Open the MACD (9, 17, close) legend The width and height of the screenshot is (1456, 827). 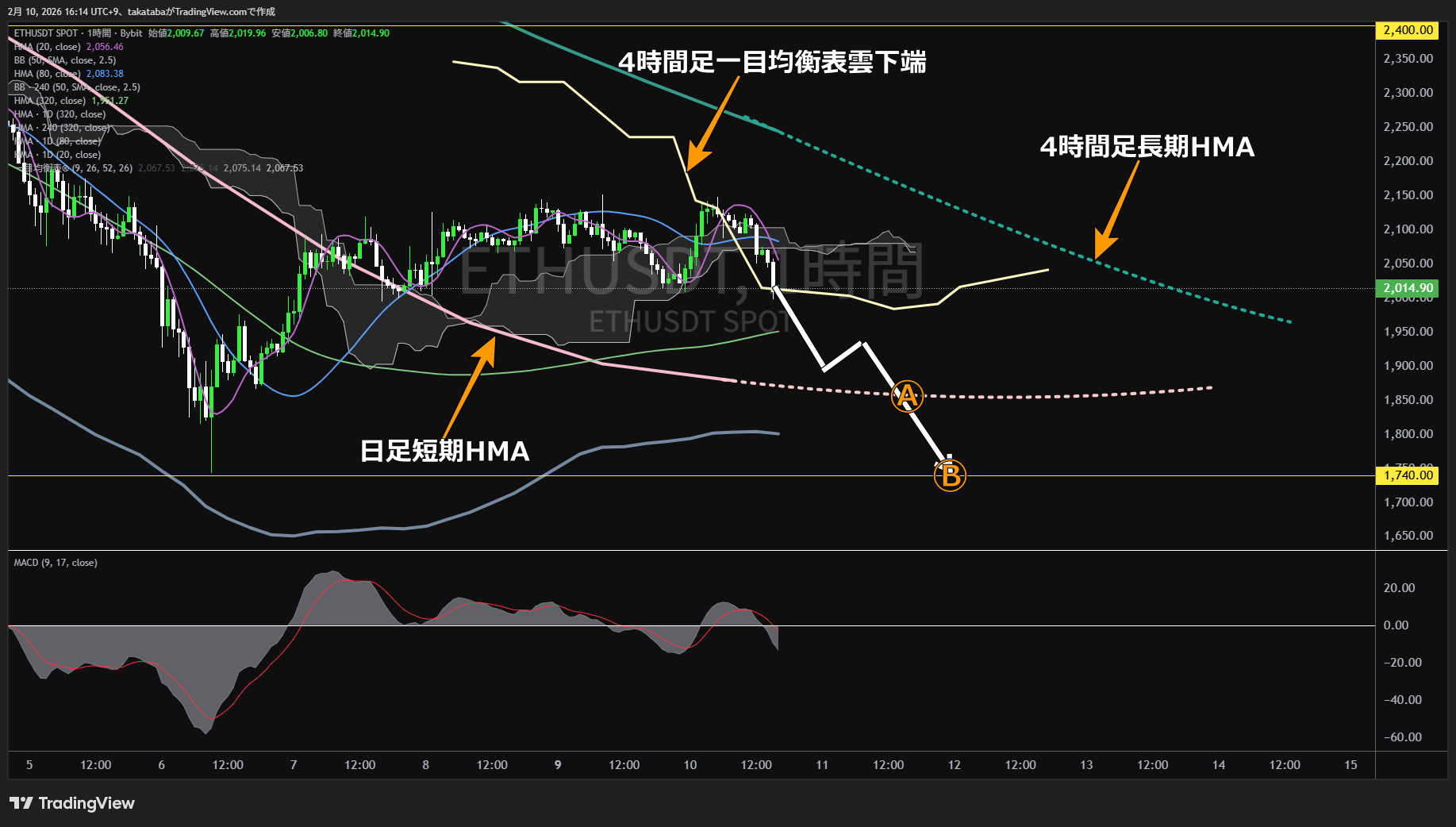click(56, 563)
